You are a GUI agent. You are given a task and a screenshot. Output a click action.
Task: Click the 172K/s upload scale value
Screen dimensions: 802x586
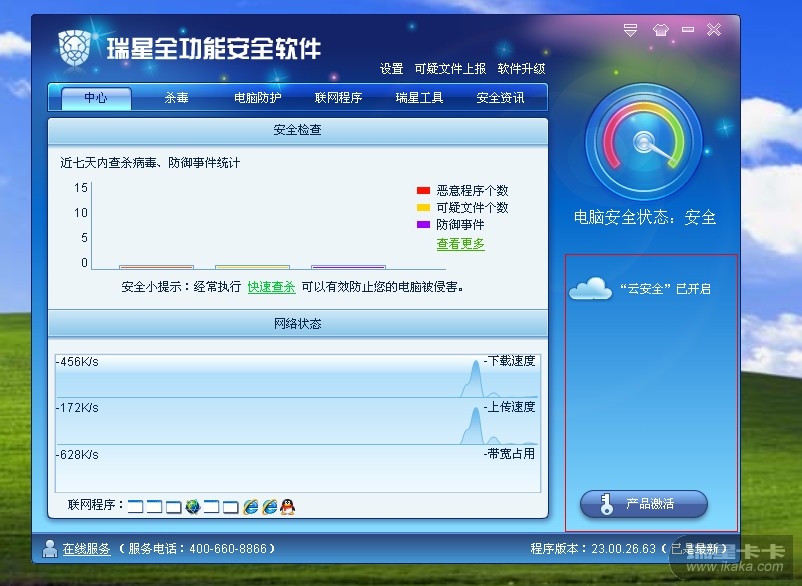coord(77,408)
